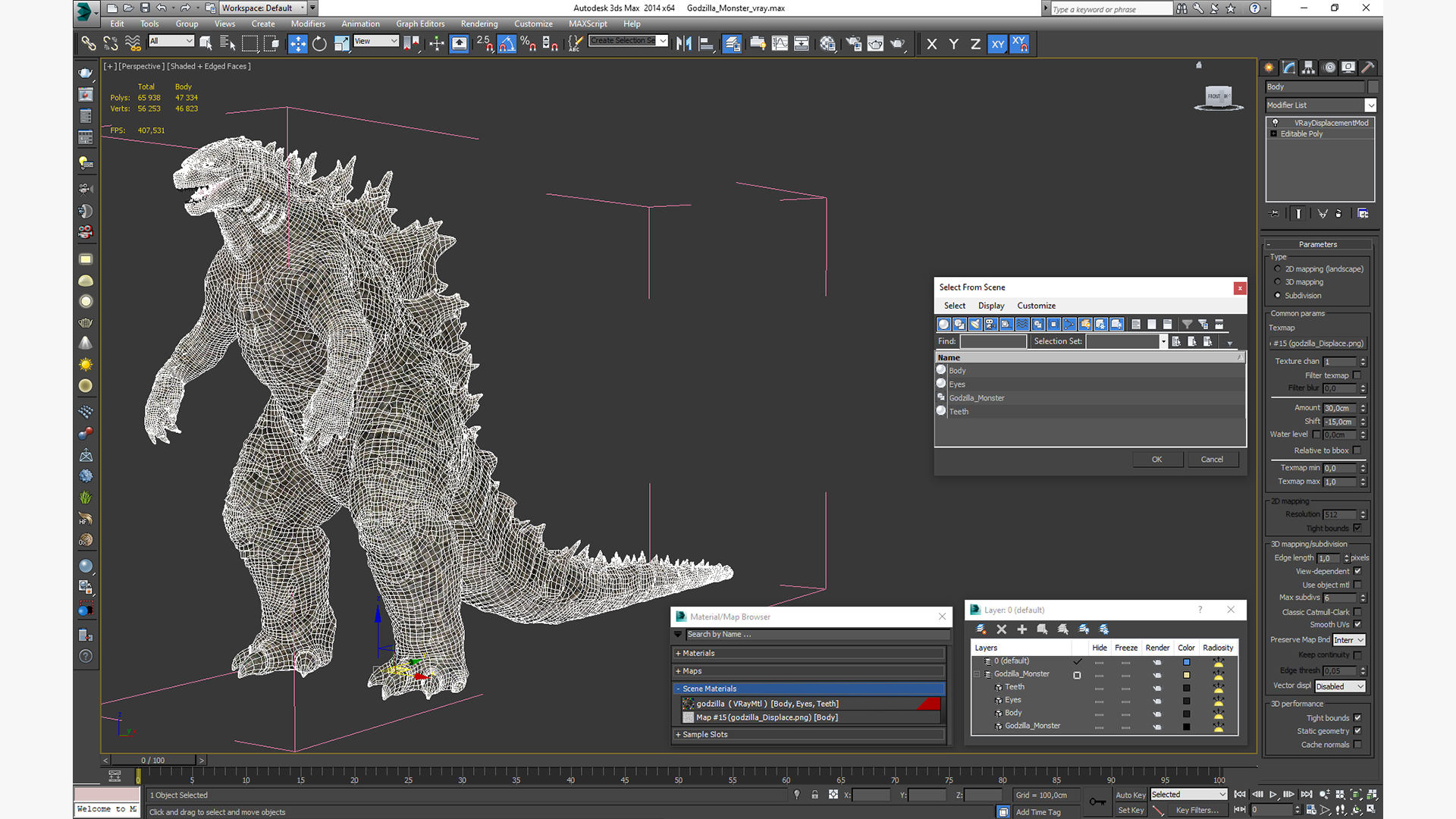Open the Vector displ Disabled dropdown
Image resolution: width=1456 pixels, height=819 pixels.
click(1340, 687)
